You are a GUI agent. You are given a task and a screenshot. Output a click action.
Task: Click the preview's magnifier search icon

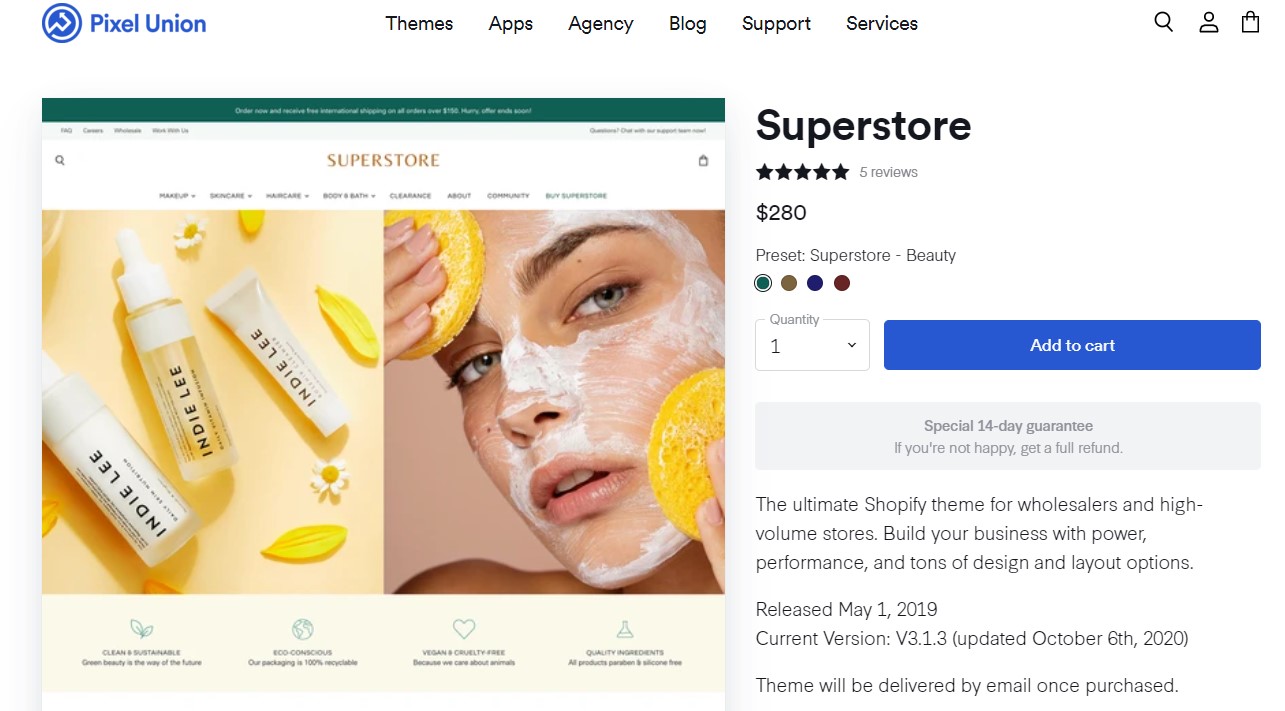[60, 160]
